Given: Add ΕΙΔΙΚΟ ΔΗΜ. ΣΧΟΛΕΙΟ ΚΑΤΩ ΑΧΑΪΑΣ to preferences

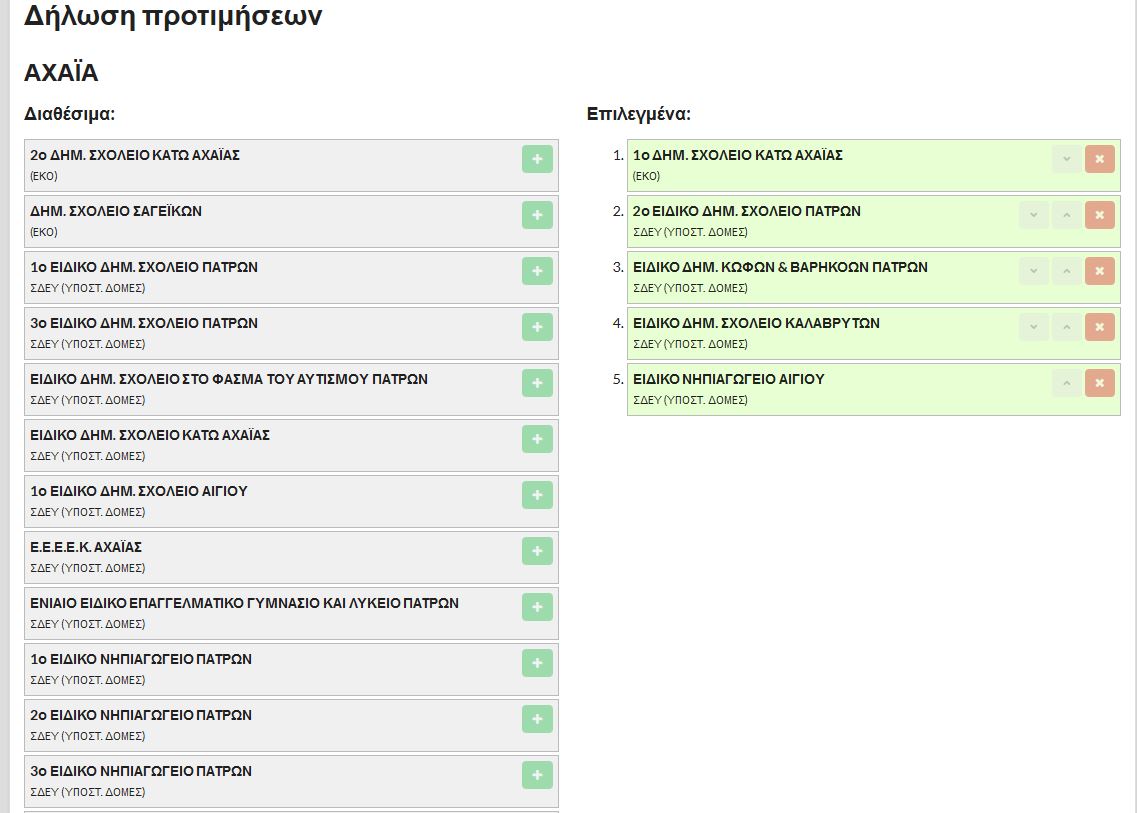Looking at the screenshot, I should pos(537,439).
